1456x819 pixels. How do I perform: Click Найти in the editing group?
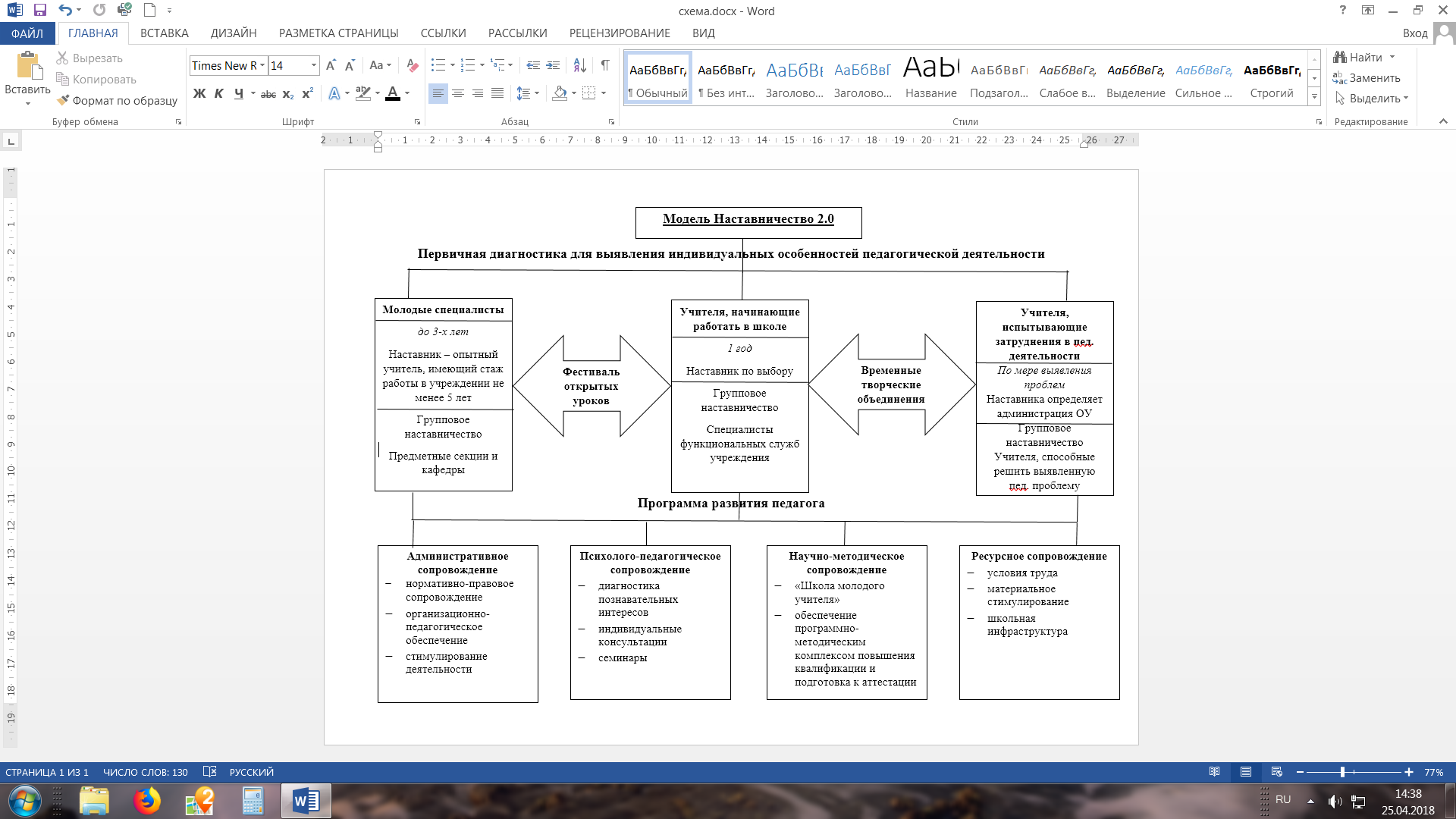point(1364,58)
